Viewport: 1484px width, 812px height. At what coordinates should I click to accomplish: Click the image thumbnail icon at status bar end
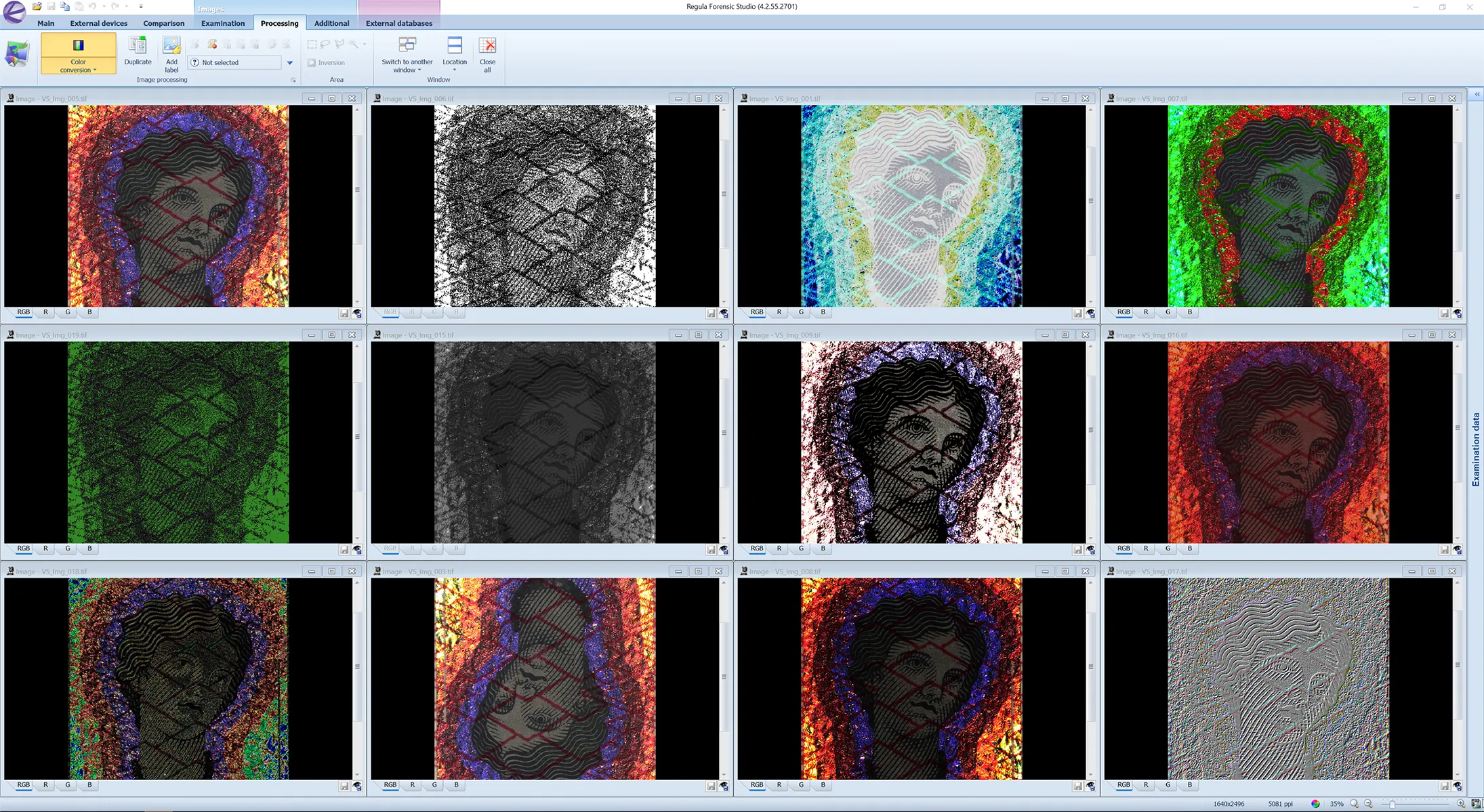(x=1475, y=804)
